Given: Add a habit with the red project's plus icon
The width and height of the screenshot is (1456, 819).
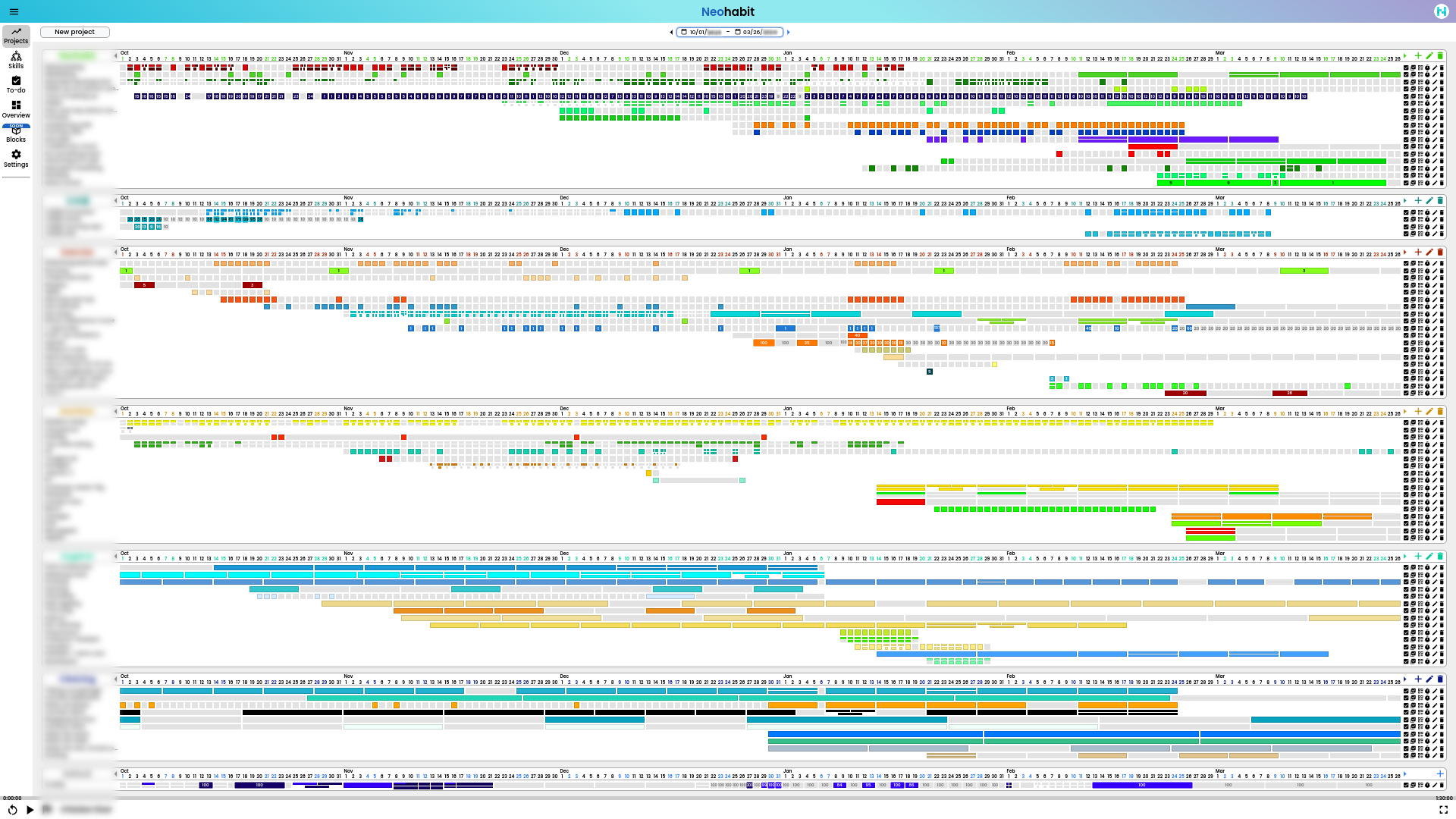Looking at the screenshot, I should 1418,252.
